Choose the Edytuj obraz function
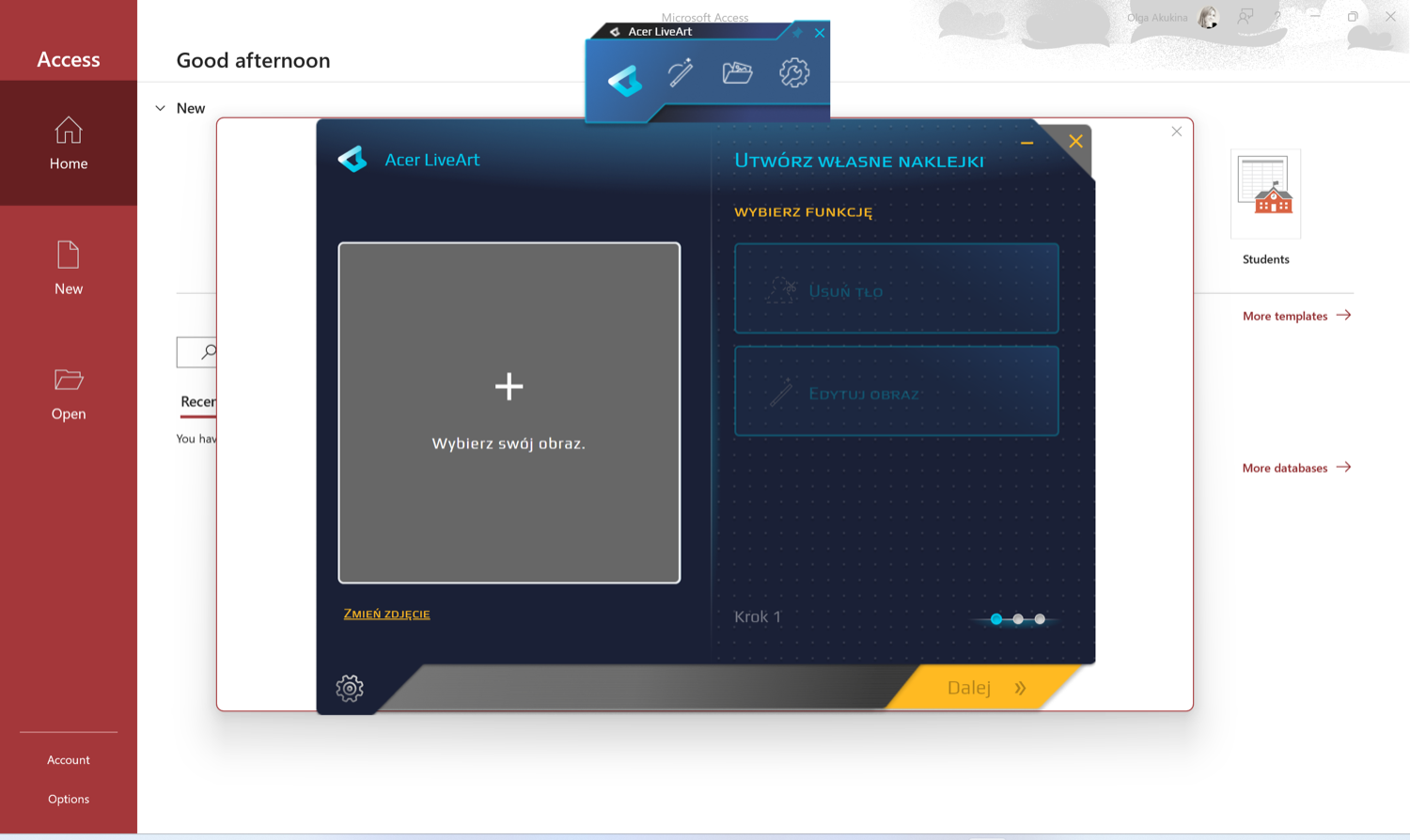Screen dimensions: 1410x840 897,392
